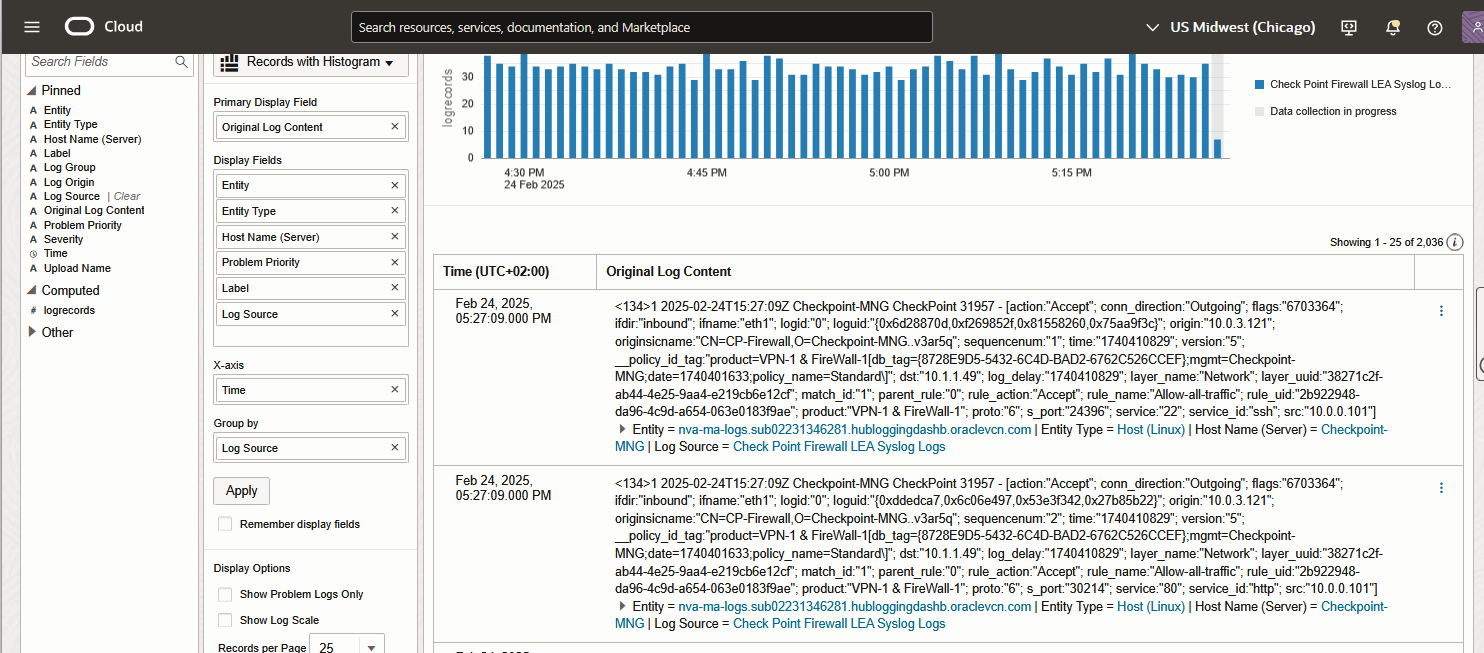
Task: Click the user profile avatar icon
Action: coord(1472,27)
